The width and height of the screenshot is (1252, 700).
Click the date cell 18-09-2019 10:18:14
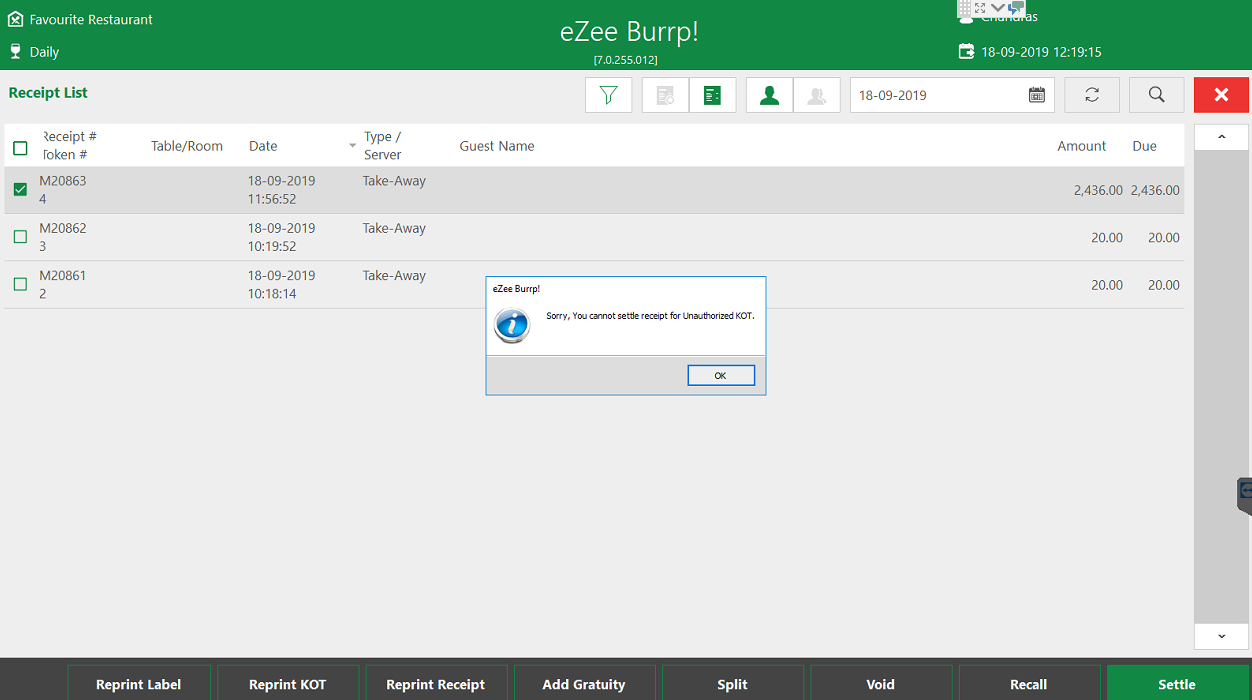[282, 284]
